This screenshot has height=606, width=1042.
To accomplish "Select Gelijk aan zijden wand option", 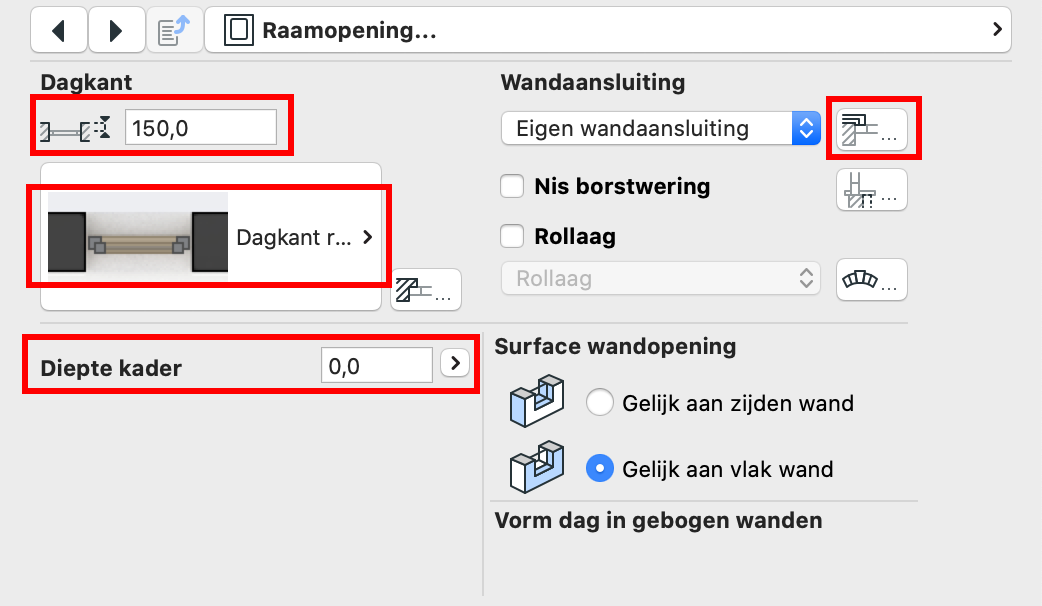I will (x=599, y=403).
